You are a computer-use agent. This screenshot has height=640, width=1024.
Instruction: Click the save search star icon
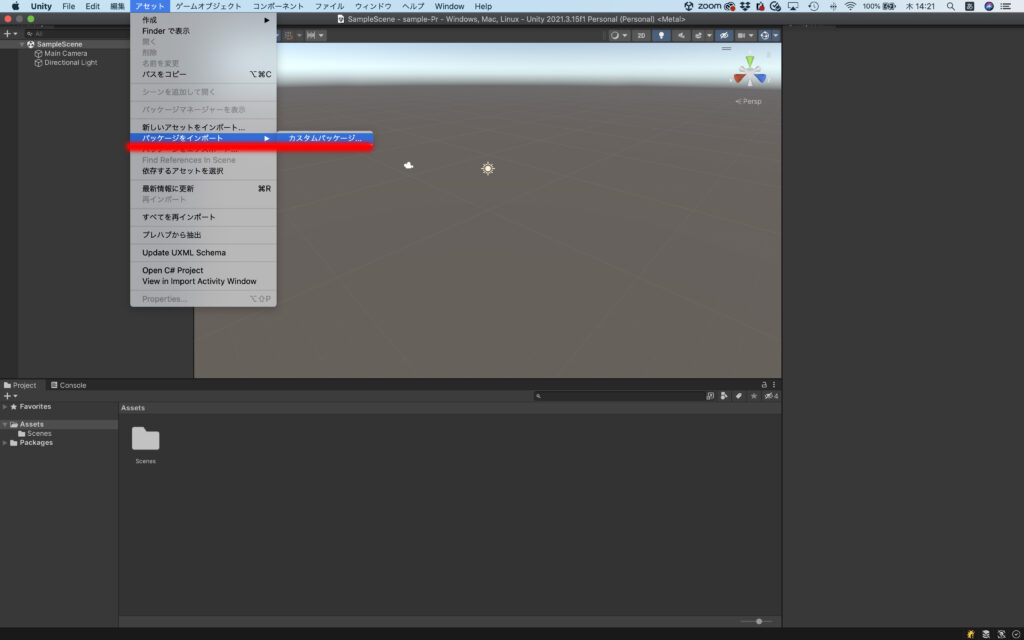click(x=754, y=396)
